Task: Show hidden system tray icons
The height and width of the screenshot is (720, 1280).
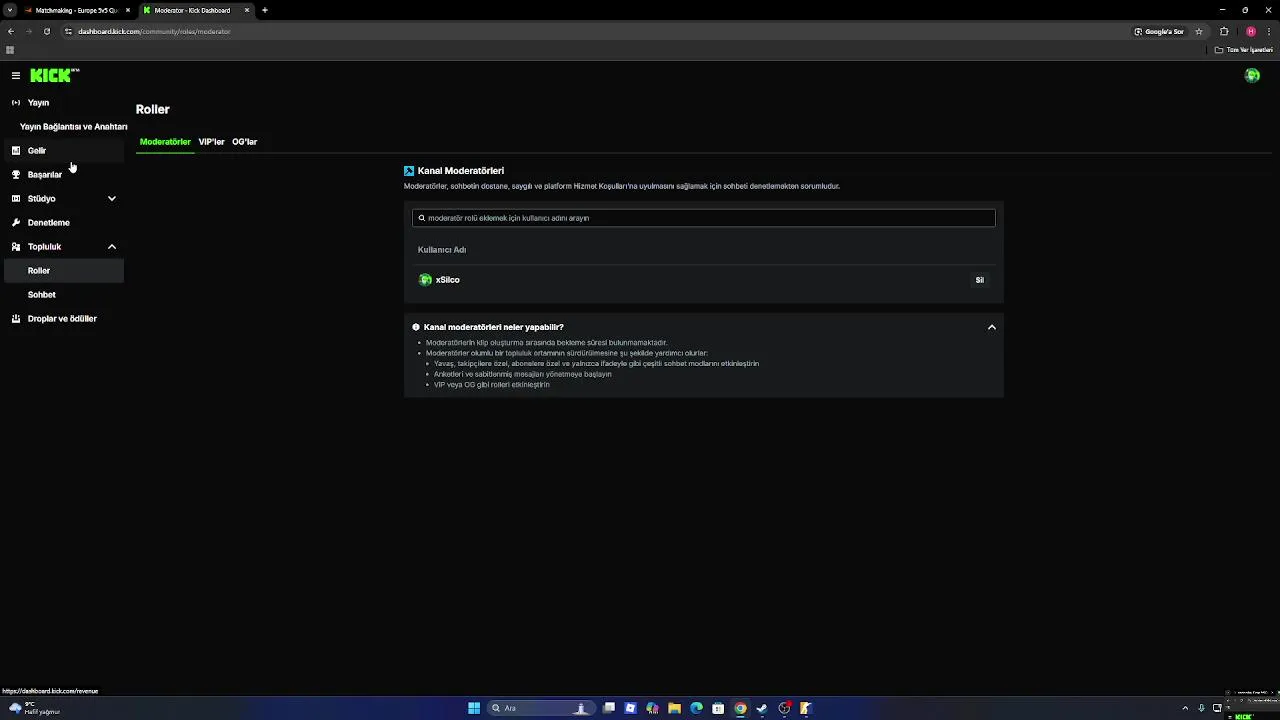Action: [x=1186, y=708]
